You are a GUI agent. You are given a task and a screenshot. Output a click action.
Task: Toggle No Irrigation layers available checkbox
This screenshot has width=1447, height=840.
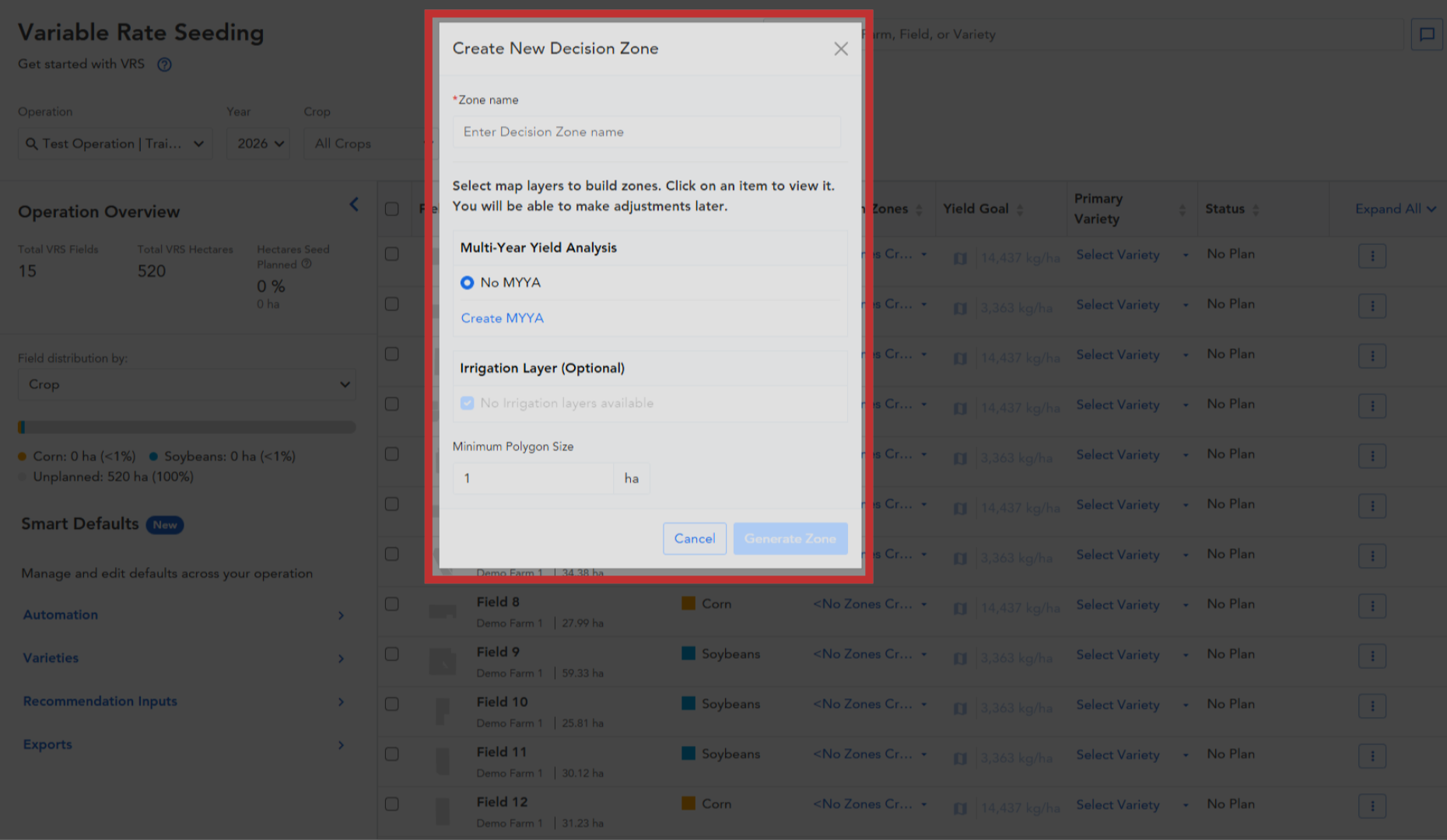click(x=467, y=403)
